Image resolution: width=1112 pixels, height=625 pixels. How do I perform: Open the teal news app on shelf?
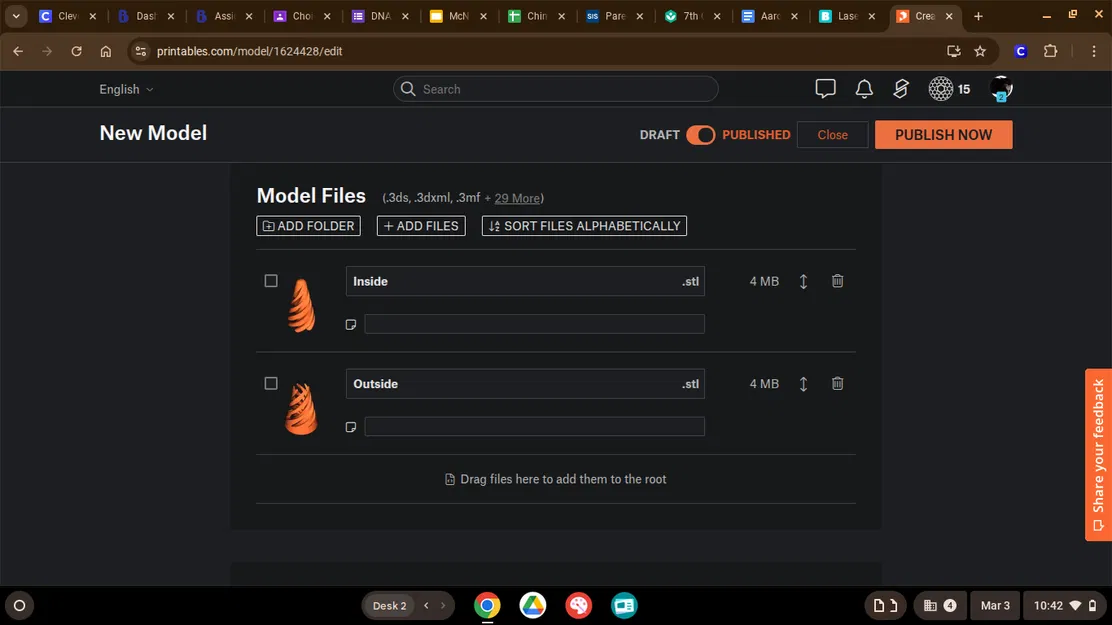click(624, 605)
